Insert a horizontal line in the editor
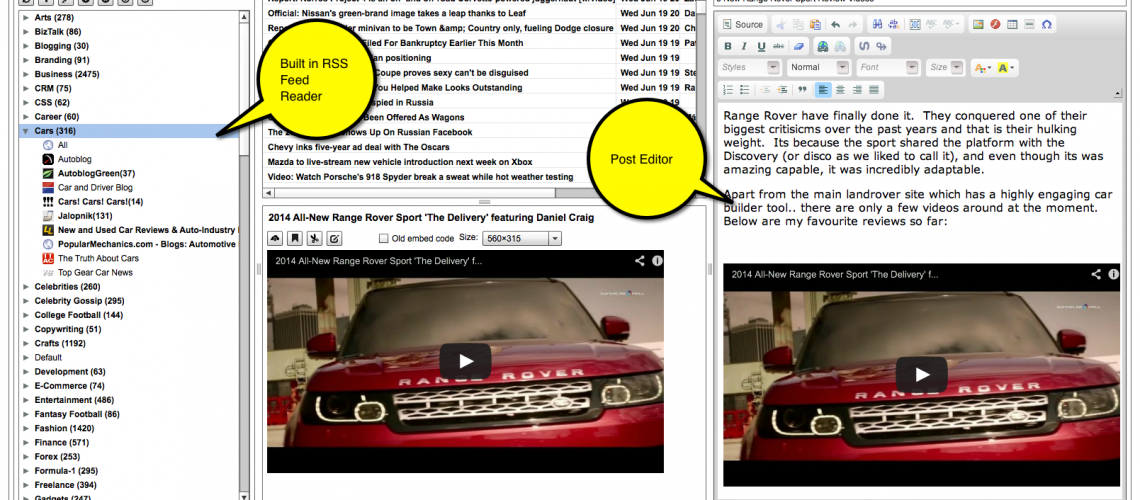 [x=1029, y=24]
